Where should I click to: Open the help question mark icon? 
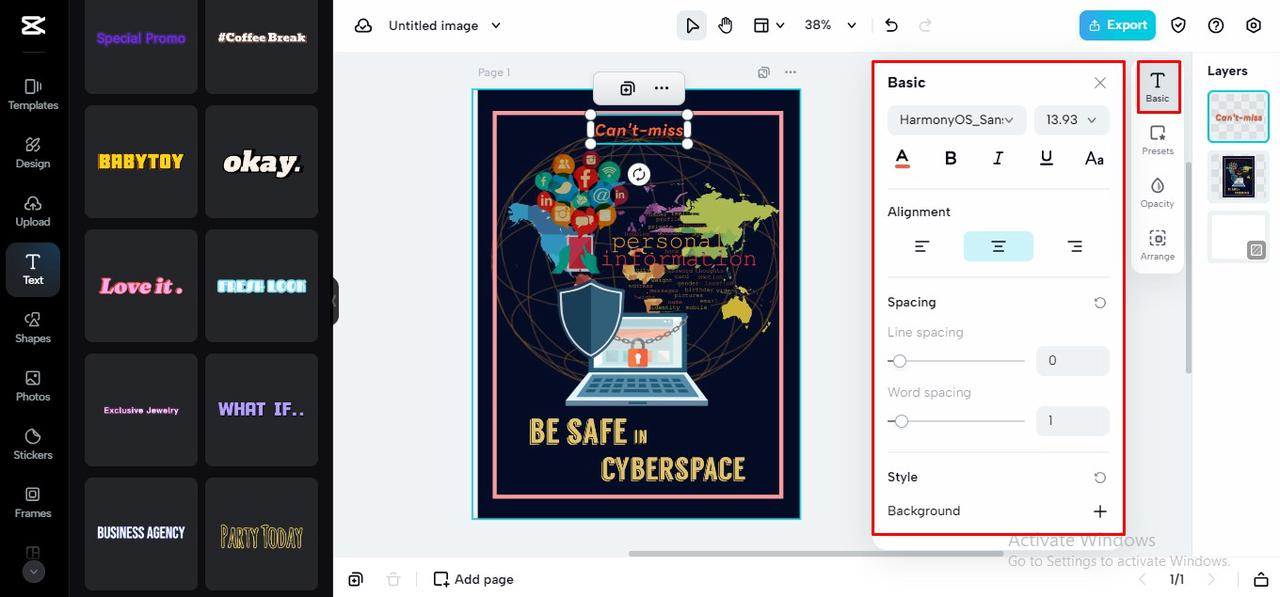click(1216, 25)
